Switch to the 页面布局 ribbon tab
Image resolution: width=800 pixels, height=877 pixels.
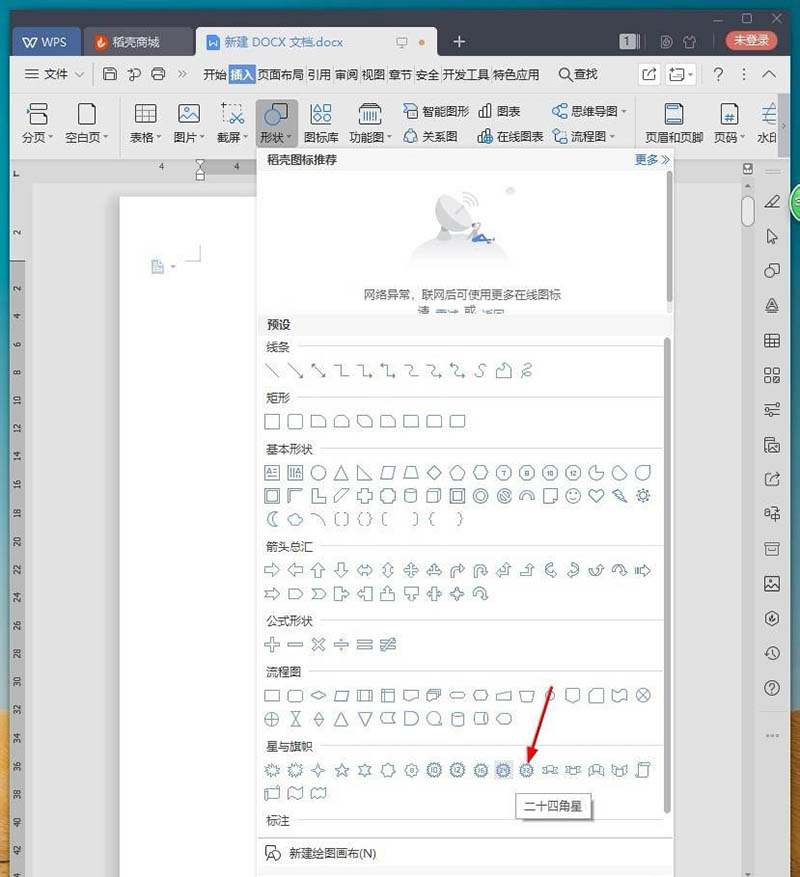click(x=280, y=74)
